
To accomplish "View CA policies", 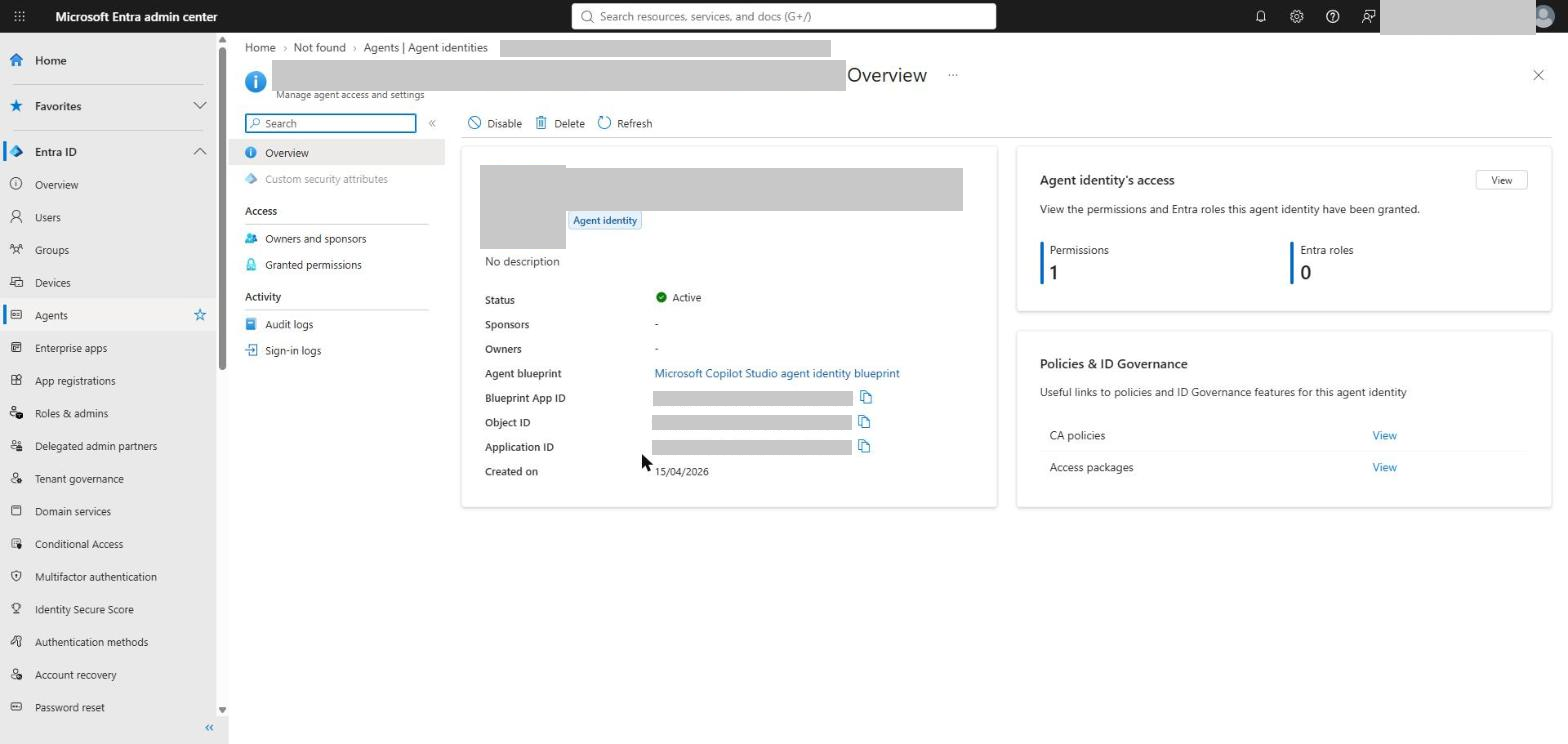I will click(x=1384, y=435).
